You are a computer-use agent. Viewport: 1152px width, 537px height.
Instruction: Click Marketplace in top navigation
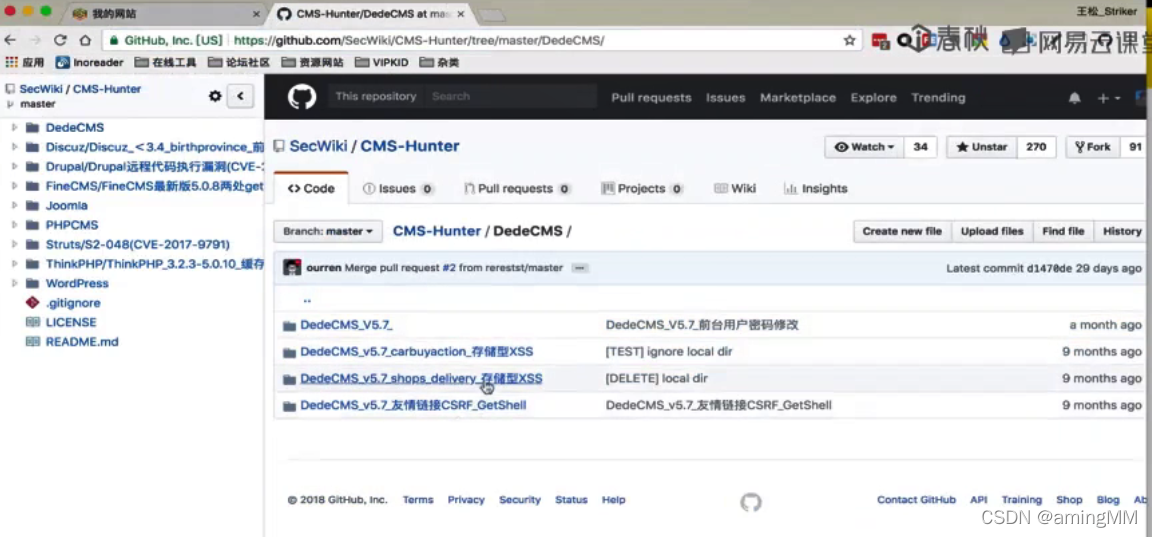point(798,98)
